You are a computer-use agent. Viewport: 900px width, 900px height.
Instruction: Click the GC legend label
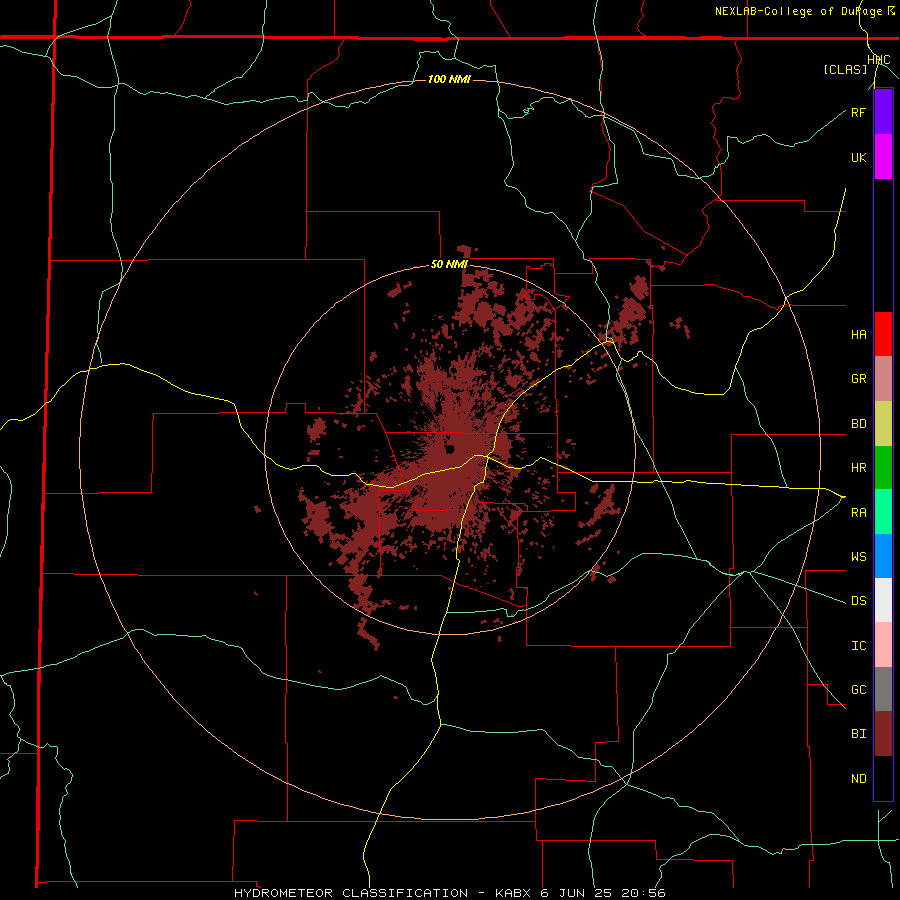(x=858, y=690)
